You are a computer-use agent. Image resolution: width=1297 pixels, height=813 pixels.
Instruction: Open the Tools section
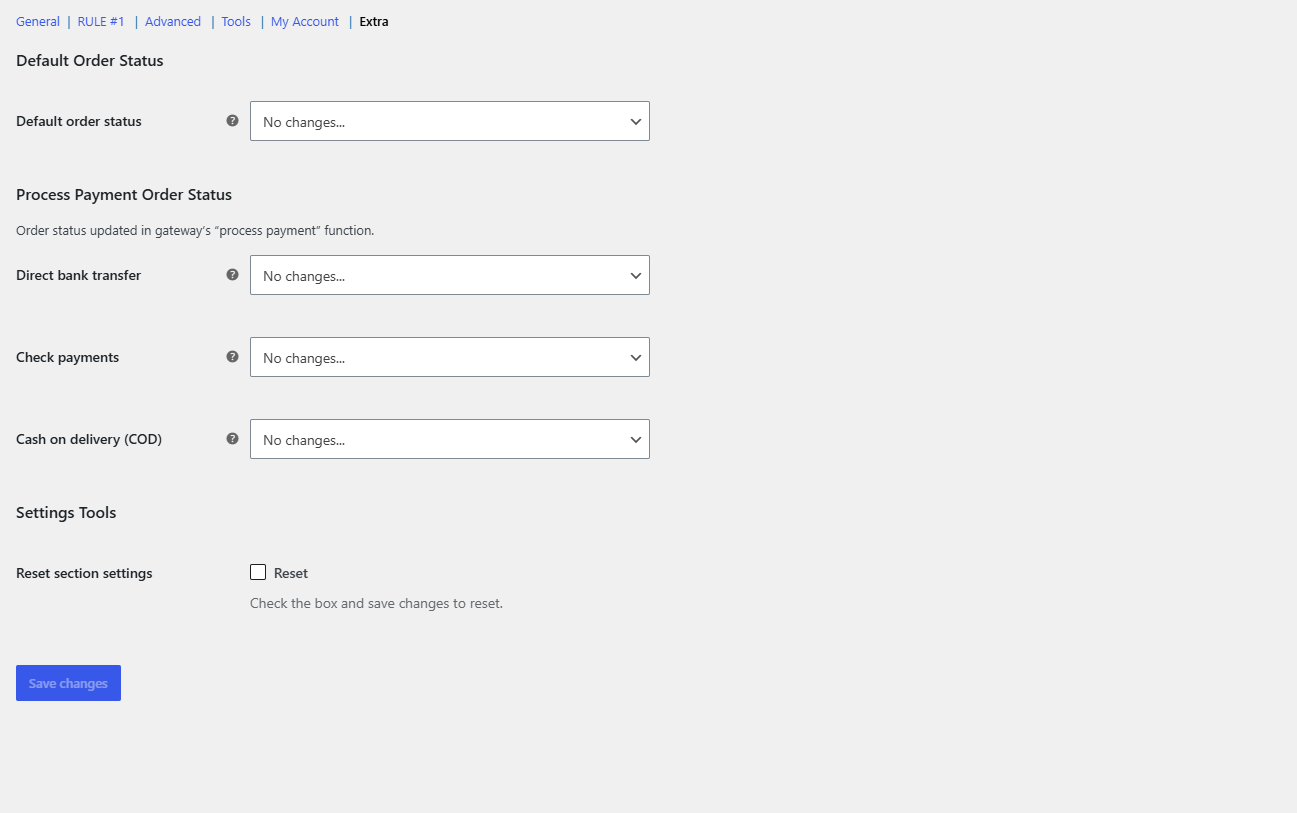tap(236, 22)
